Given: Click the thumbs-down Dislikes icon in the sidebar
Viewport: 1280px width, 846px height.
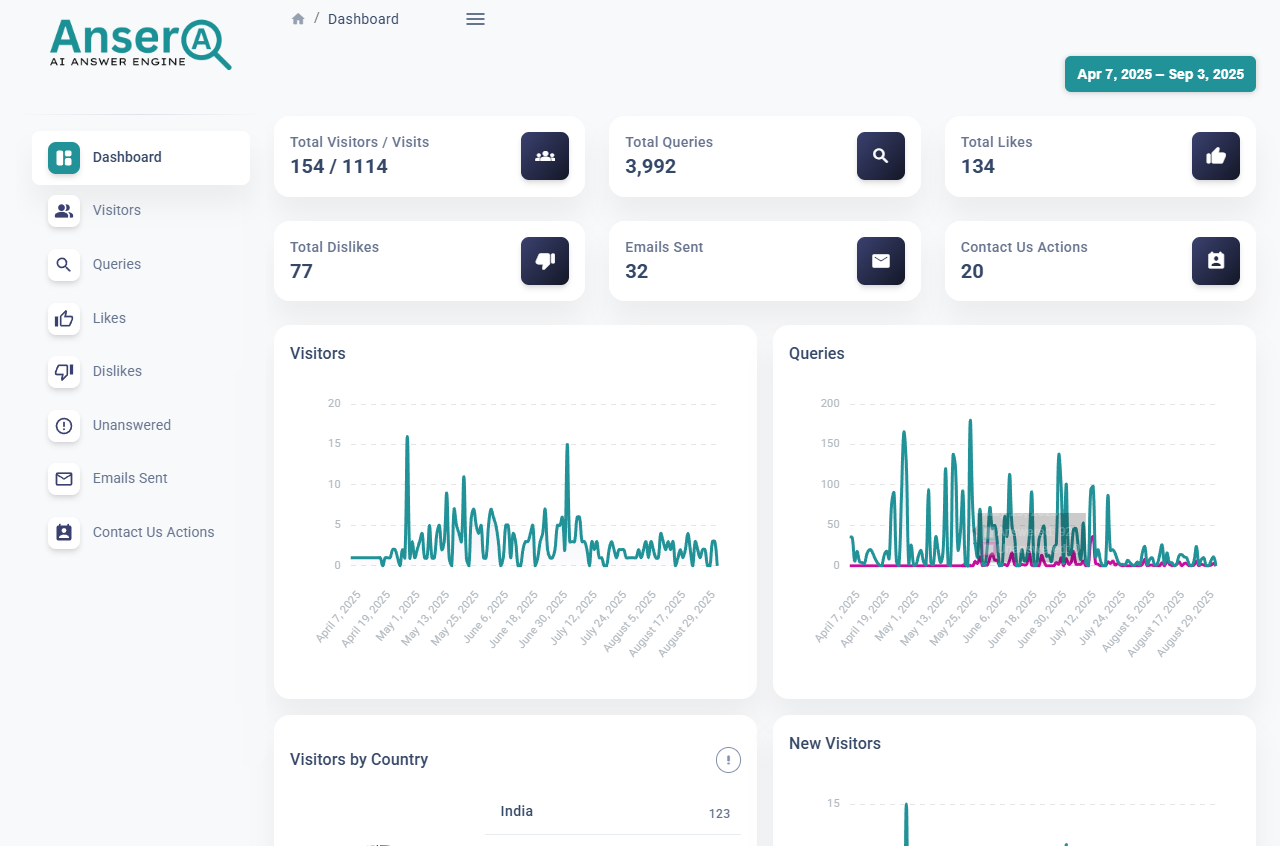Looking at the screenshot, I should pyautogui.click(x=63, y=372).
